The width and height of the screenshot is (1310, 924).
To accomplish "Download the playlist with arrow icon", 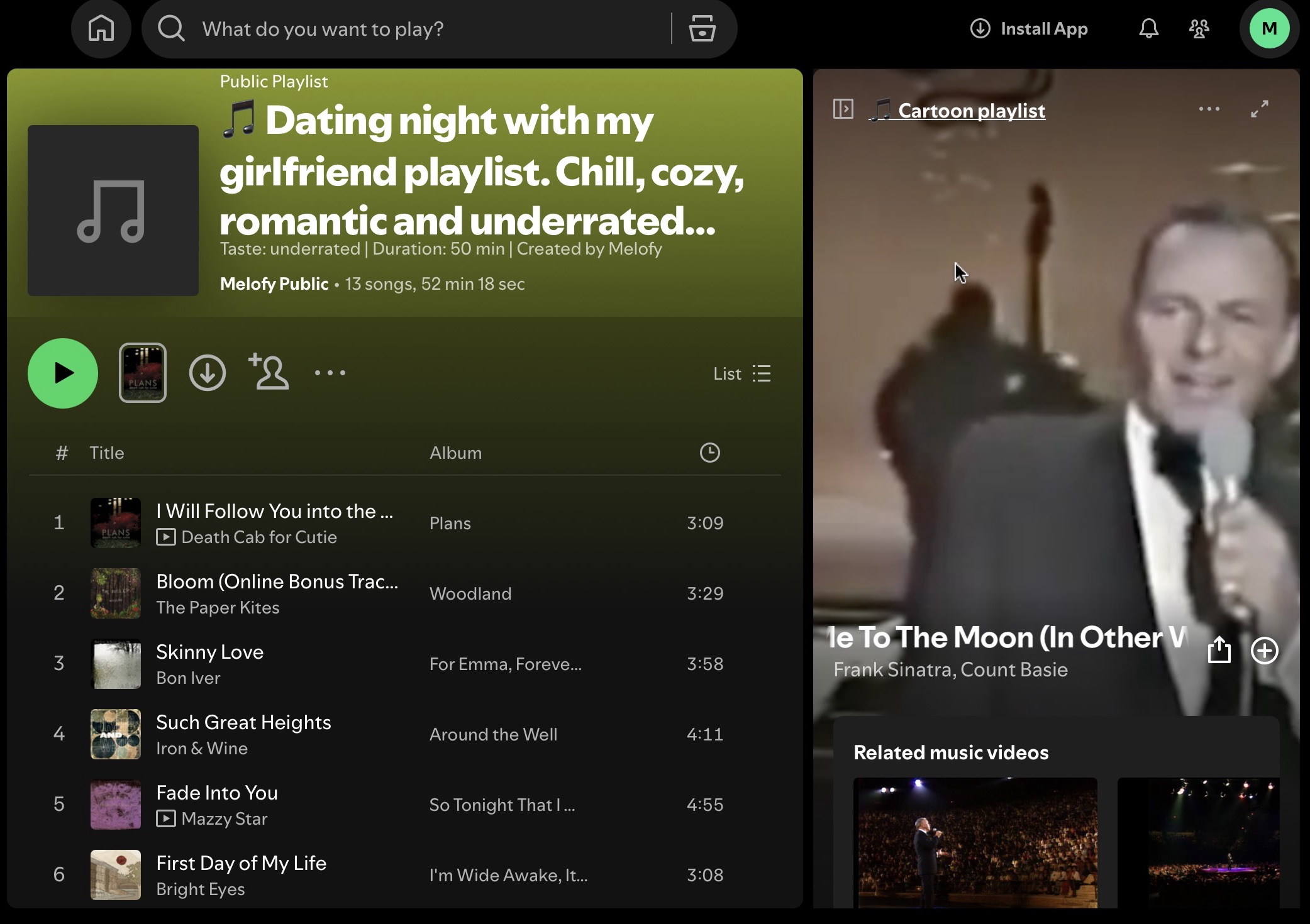I will point(208,373).
